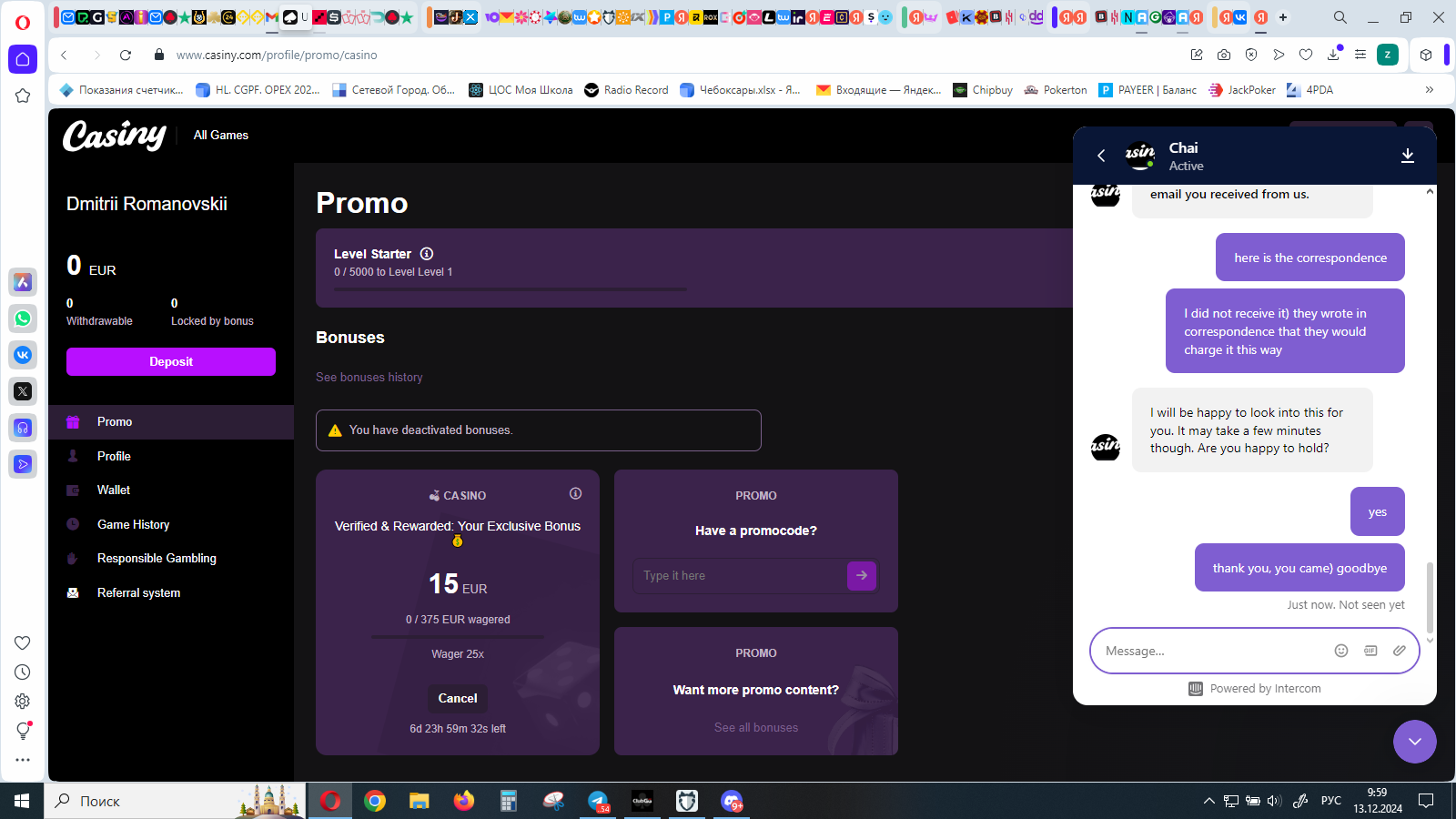The height and width of the screenshot is (819, 1456).
Task: Submit promocode with the arrow button
Action: pyautogui.click(x=861, y=575)
